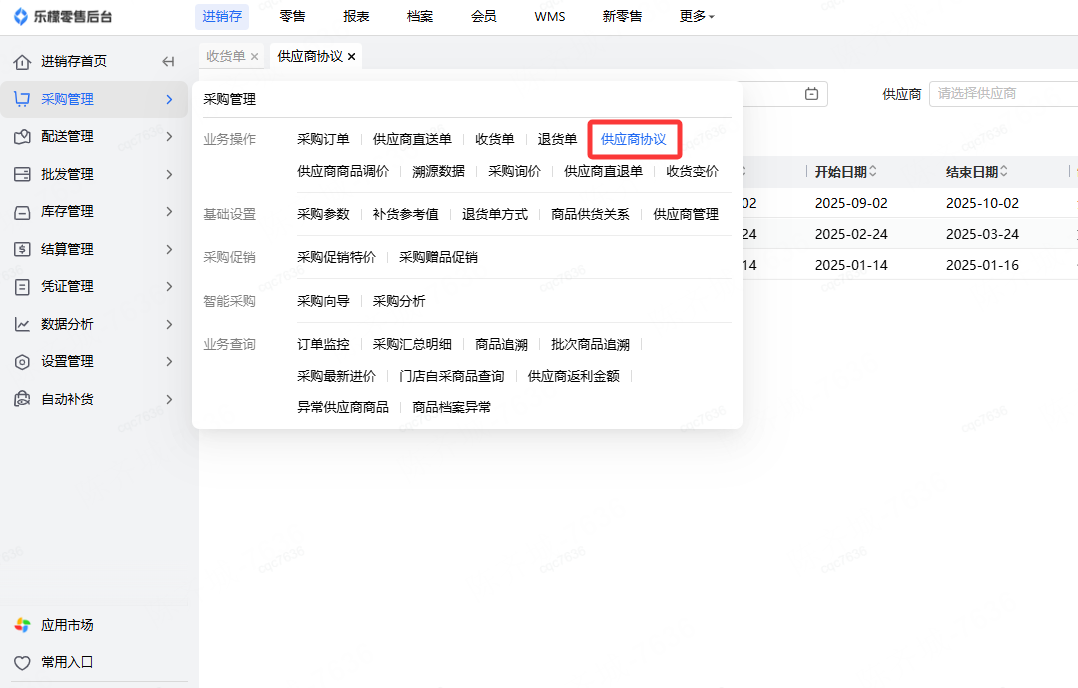Open the calendar date picker icon
The image size is (1078, 688).
click(x=811, y=93)
